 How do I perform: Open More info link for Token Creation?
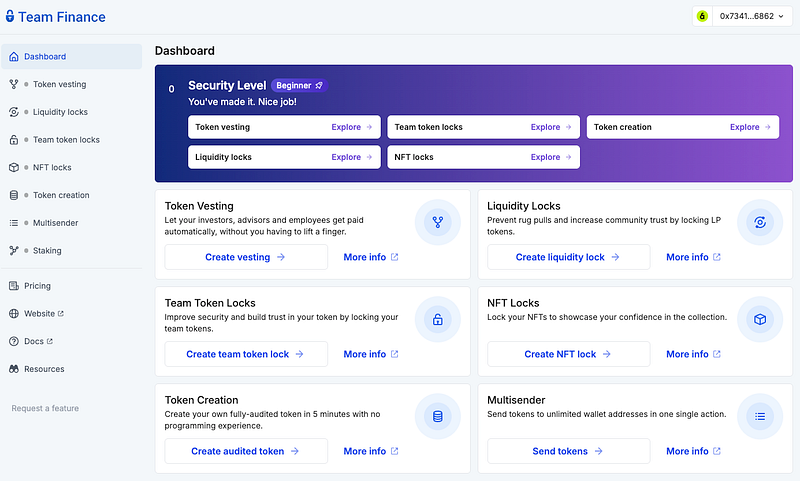pyautogui.click(x=371, y=451)
